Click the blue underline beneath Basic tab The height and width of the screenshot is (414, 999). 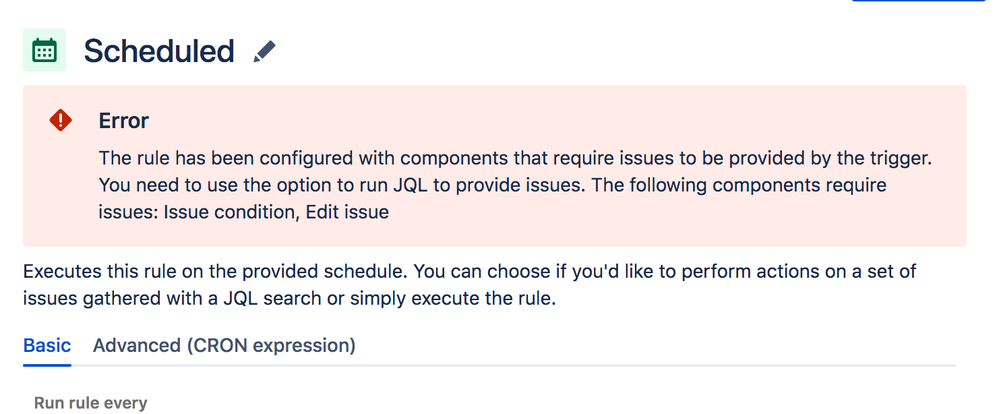47,364
